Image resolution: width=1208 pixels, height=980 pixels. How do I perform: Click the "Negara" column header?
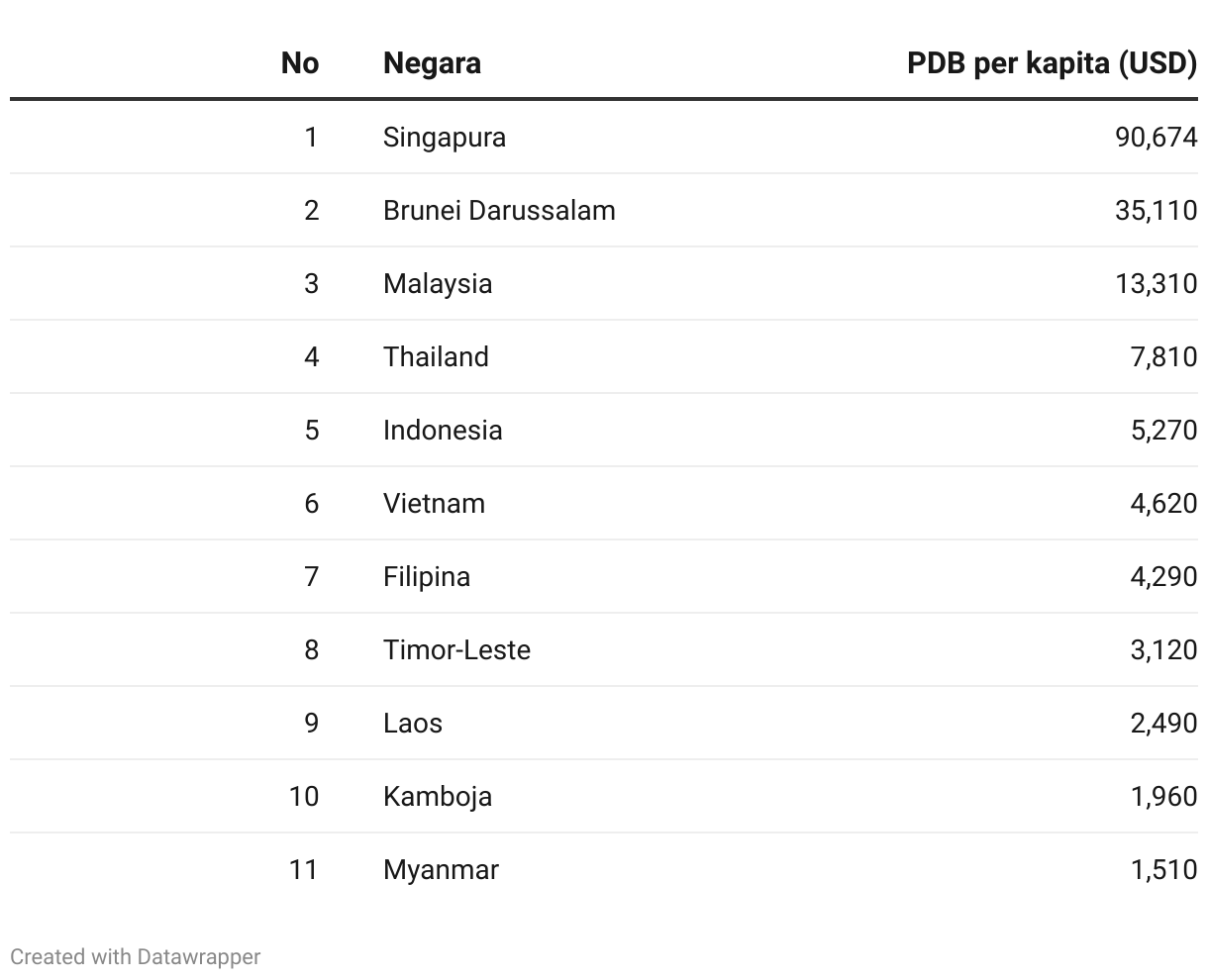pyautogui.click(x=432, y=63)
